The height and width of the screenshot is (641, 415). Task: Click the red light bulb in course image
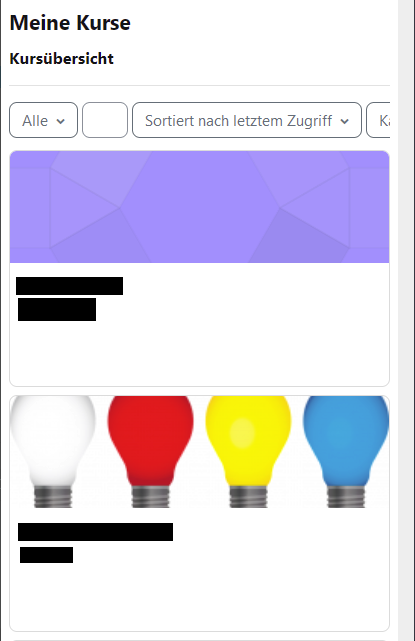click(x=150, y=451)
